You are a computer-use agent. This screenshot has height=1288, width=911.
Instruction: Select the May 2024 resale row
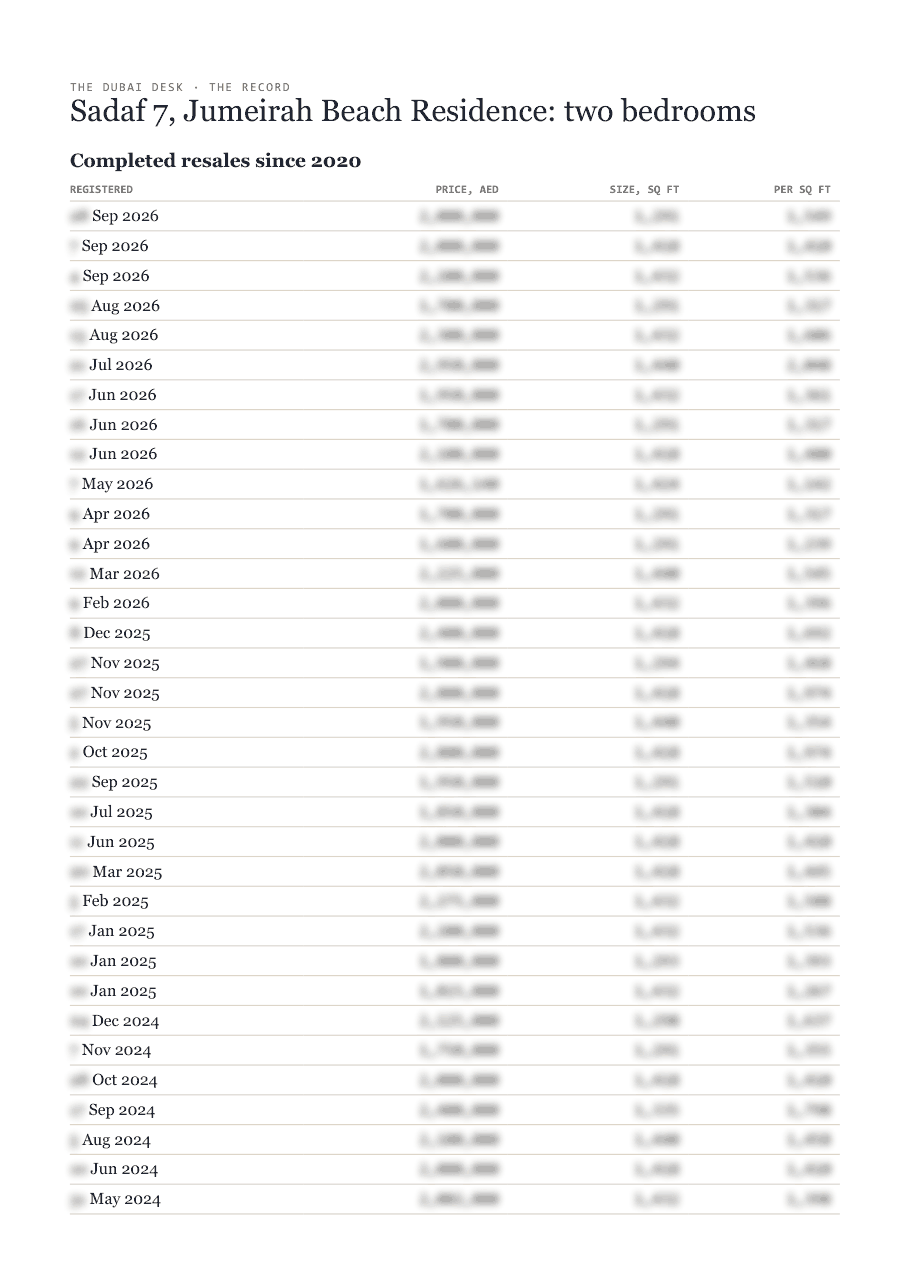(x=455, y=1199)
